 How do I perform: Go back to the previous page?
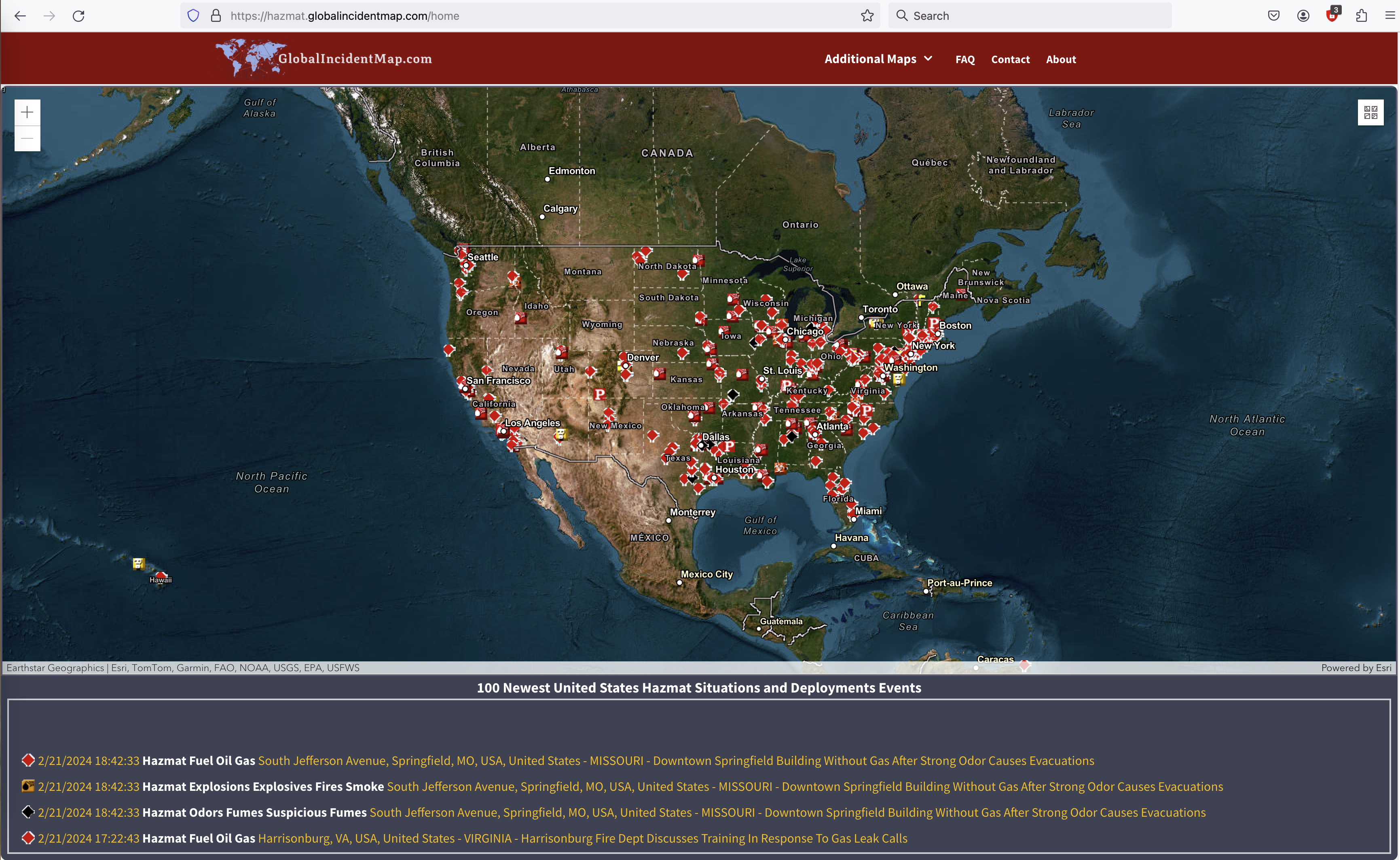[21, 16]
